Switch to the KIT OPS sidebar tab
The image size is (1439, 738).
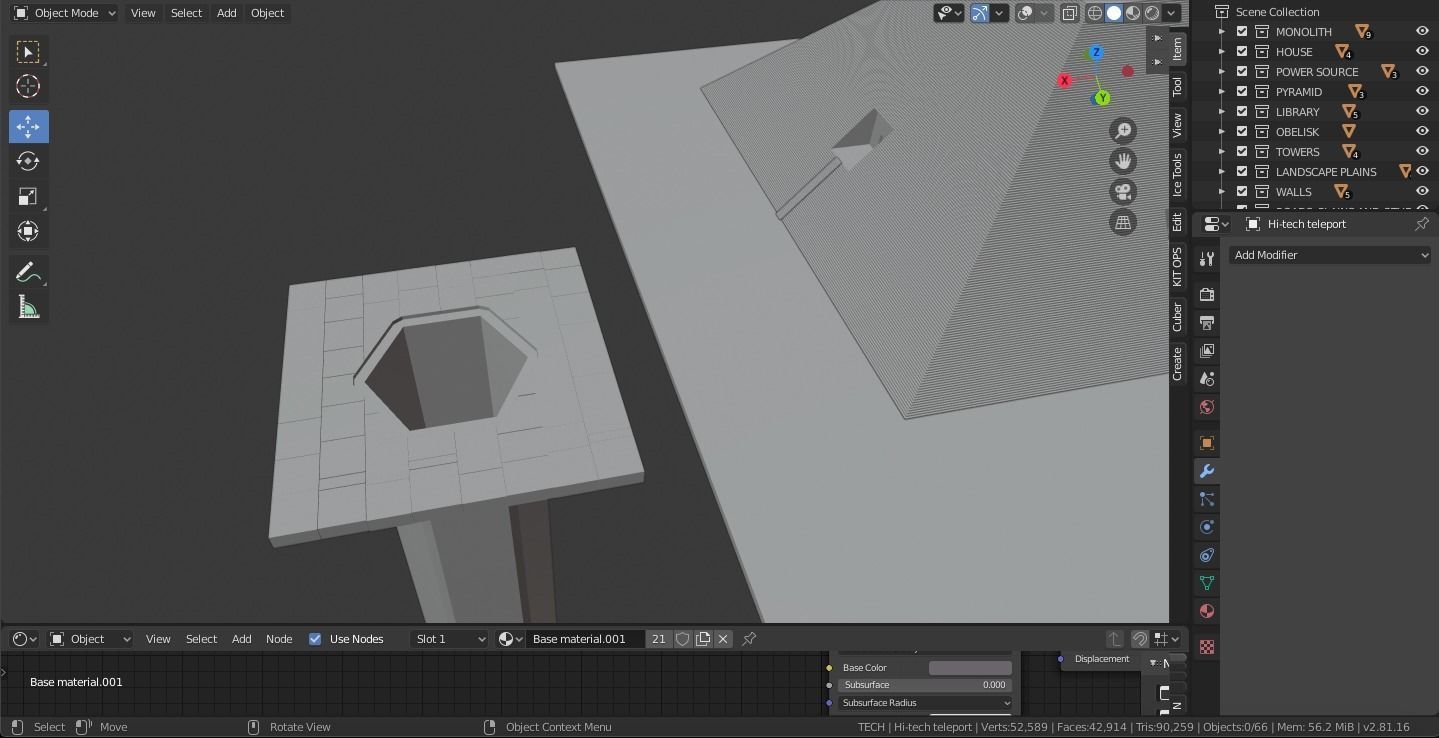click(1177, 267)
